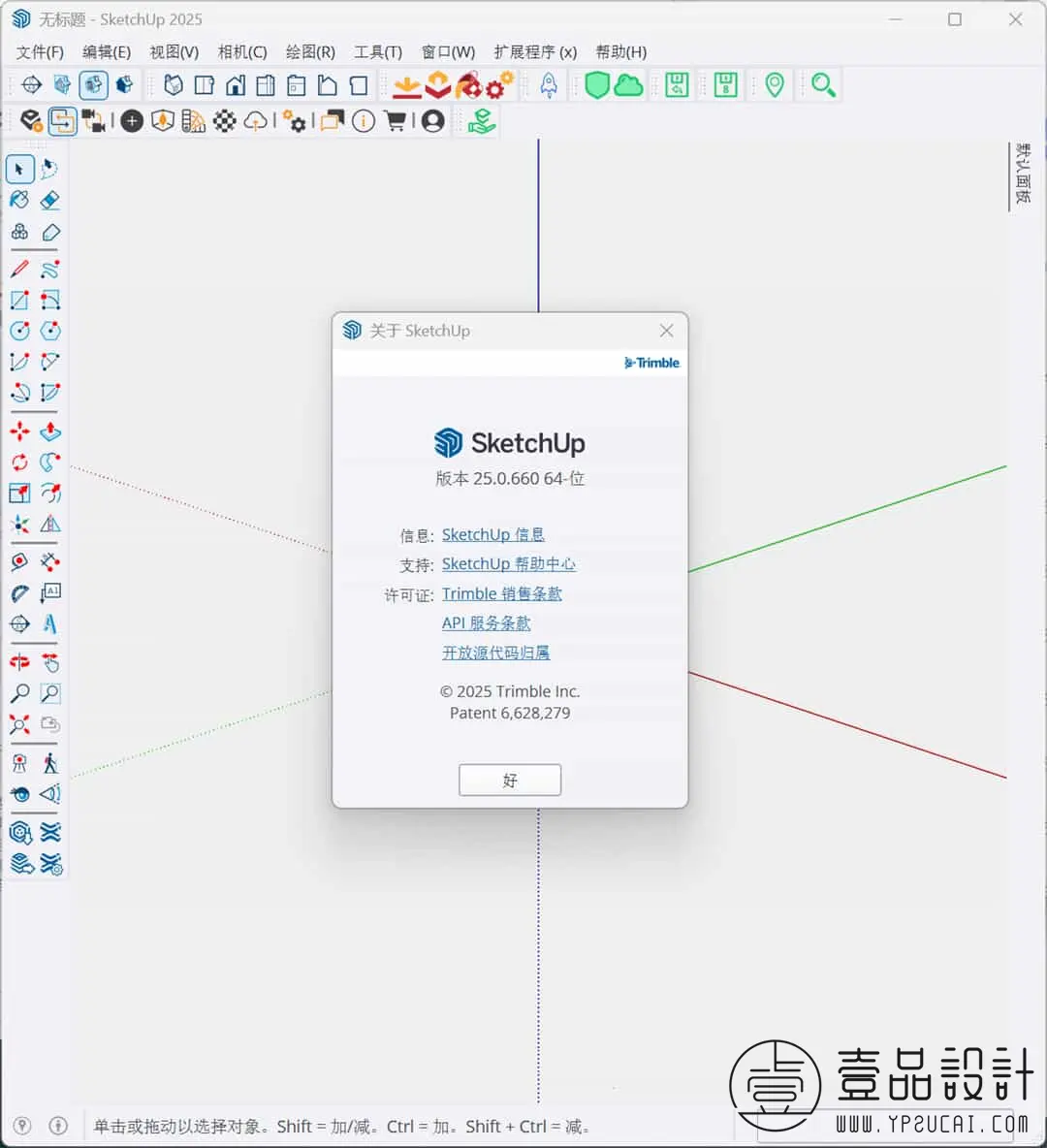
Task: Open the SketchUp 帮助中心 link
Action: (x=508, y=563)
